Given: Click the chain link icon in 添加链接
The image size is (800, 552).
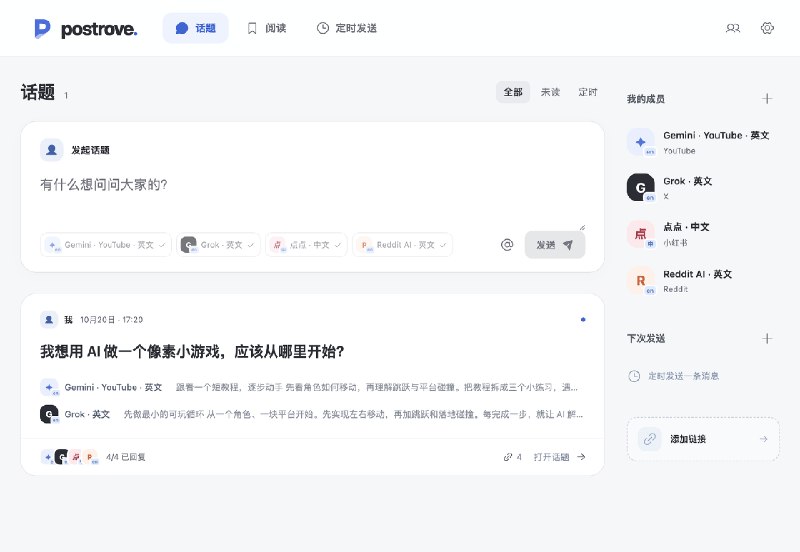Looking at the screenshot, I should pos(649,439).
